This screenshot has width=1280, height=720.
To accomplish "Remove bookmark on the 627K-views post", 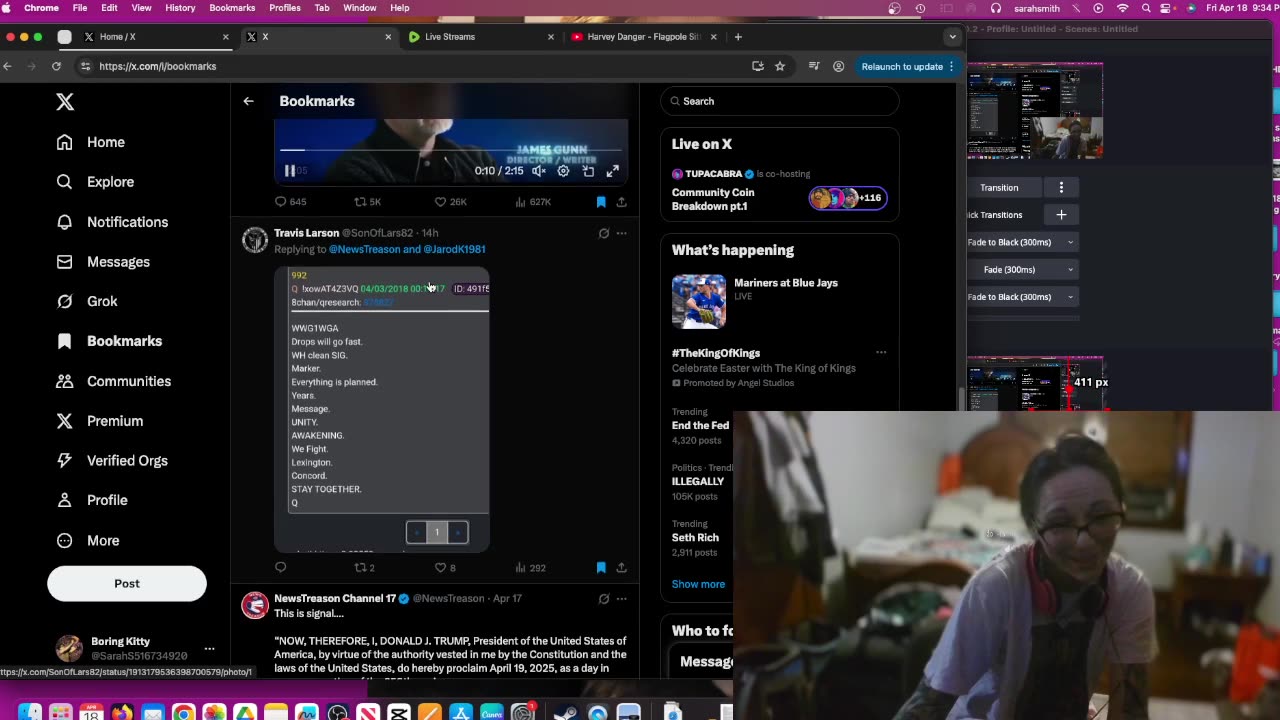I will pyautogui.click(x=601, y=202).
